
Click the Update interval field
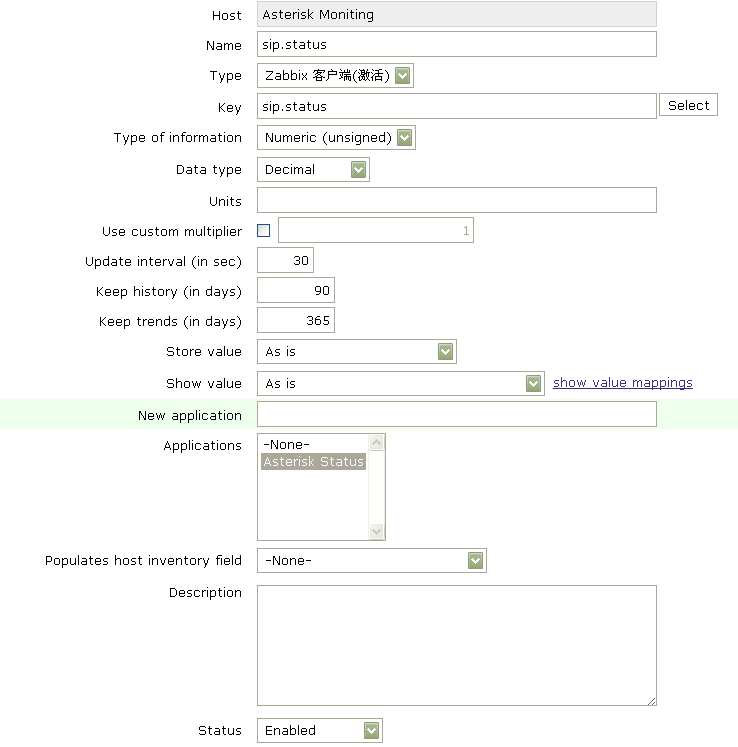pyautogui.click(x=285, y=261)
